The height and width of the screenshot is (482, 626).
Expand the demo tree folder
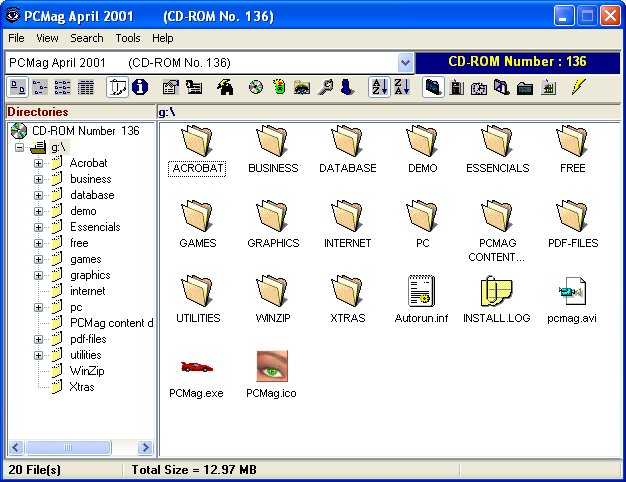tap(38, 211)
